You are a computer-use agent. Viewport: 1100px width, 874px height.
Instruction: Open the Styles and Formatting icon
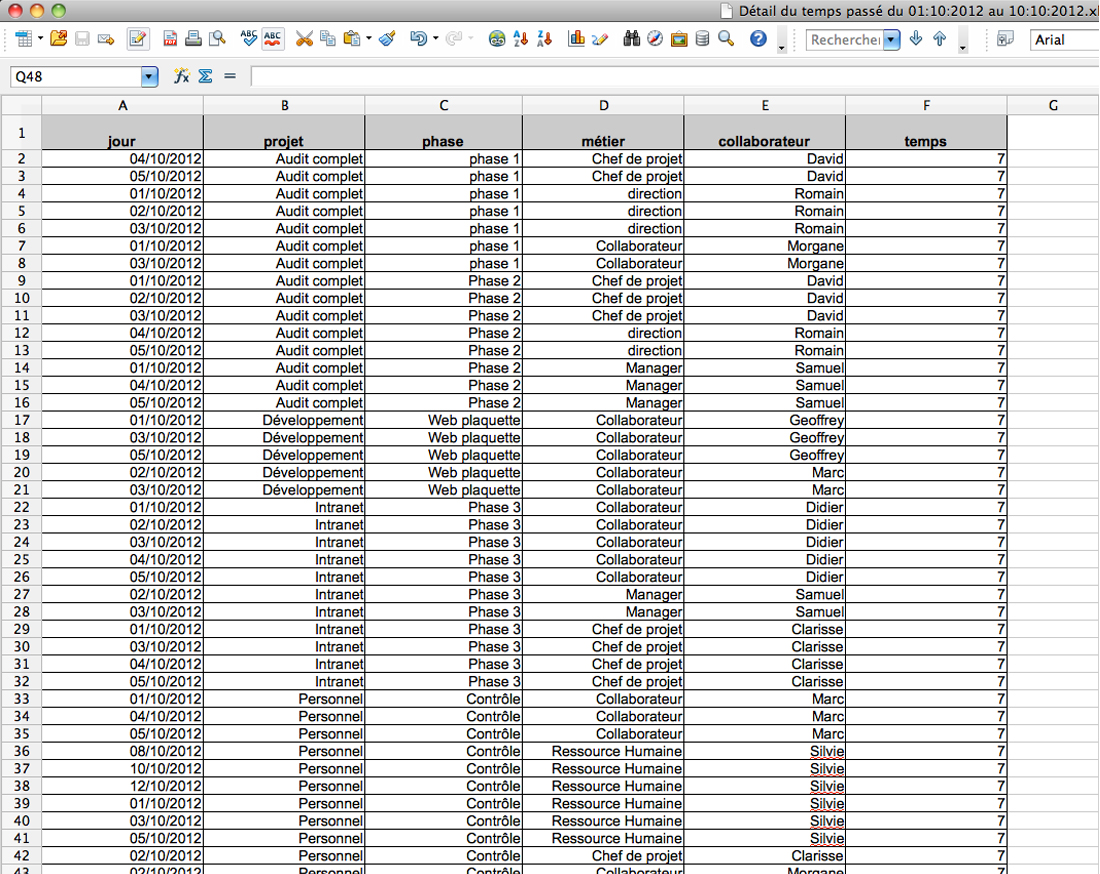(x=1005, y=39)
